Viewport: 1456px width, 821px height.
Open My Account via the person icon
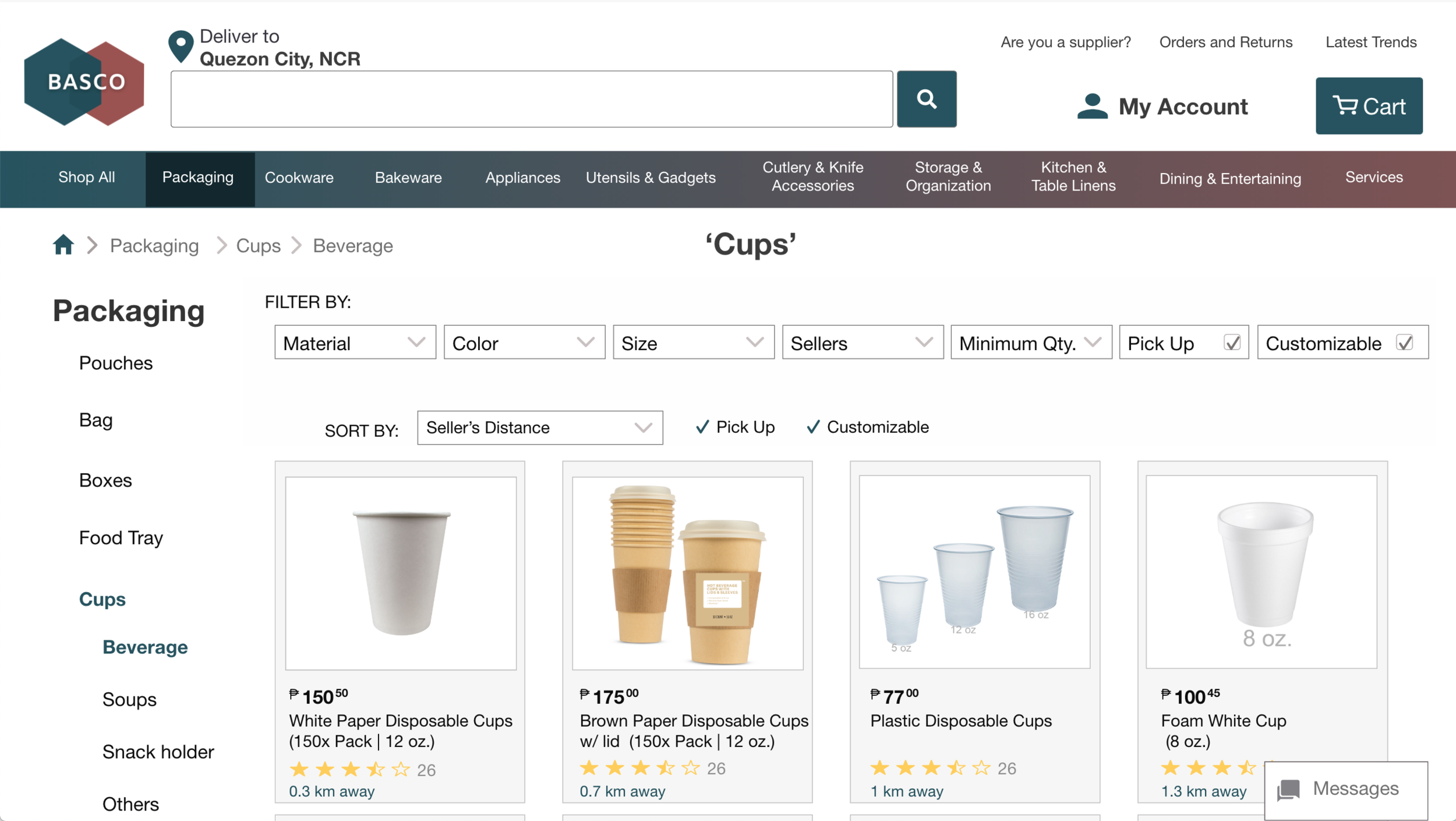click(1092, 106)
